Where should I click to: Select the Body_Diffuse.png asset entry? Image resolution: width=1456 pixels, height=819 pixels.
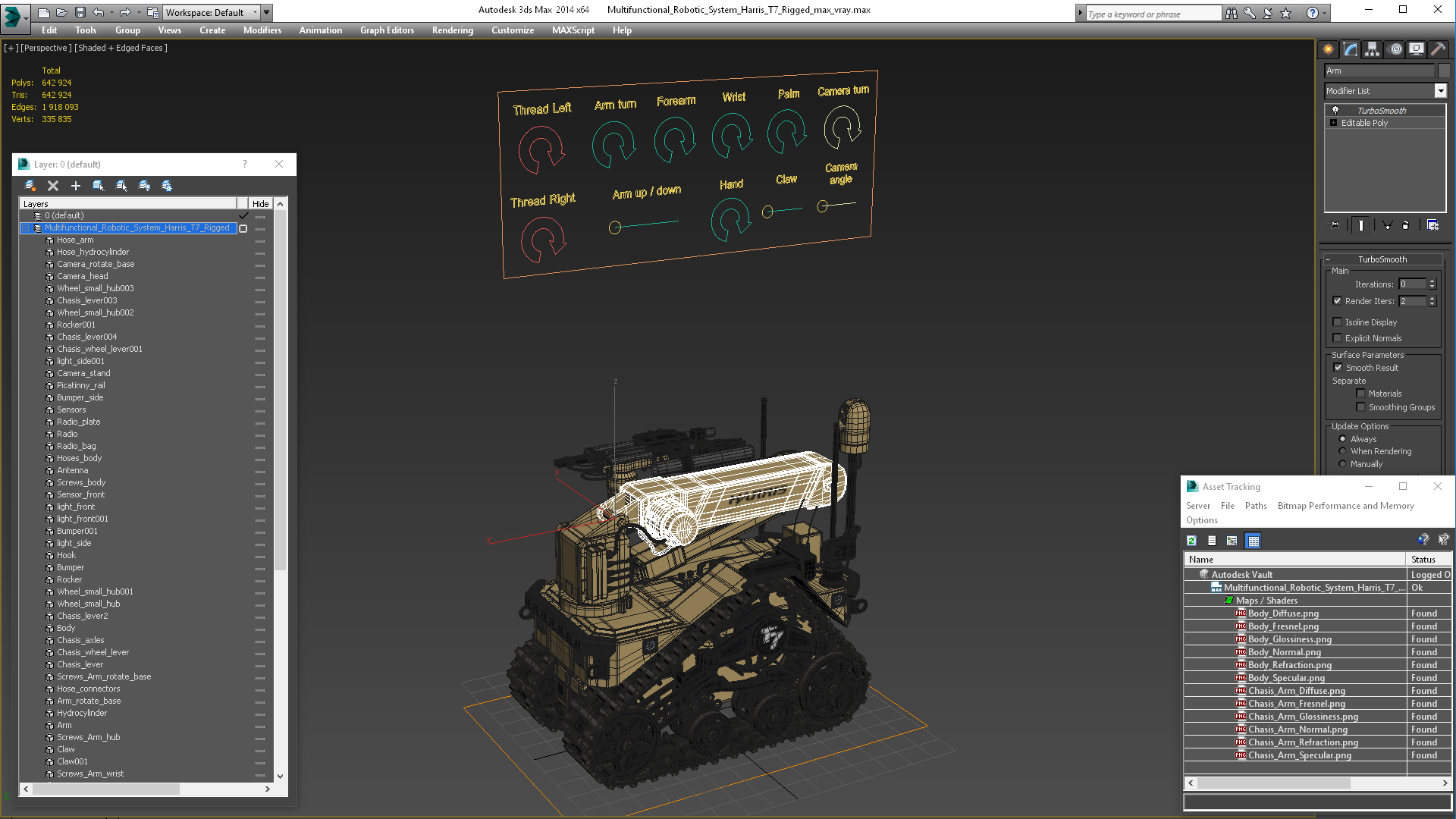click(1283, 613)
